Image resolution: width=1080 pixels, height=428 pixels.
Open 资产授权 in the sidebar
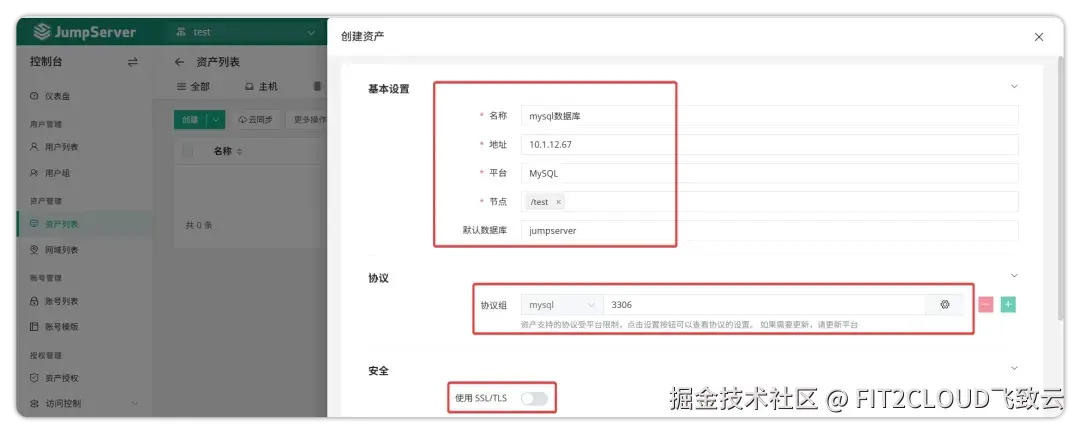[x=62, y=378]
